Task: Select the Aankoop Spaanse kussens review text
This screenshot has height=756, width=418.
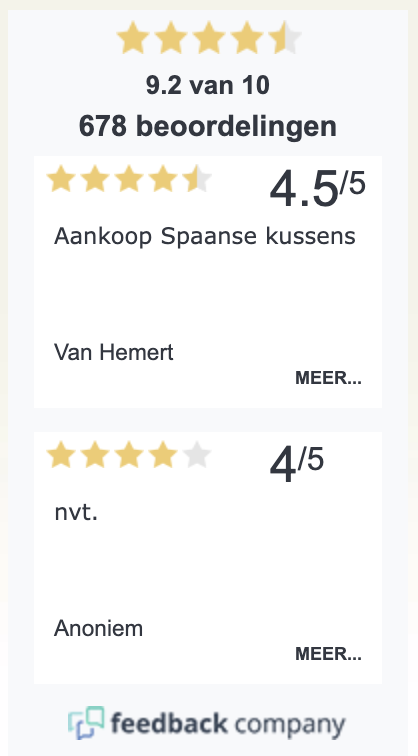Action: (x=205, y=237)
